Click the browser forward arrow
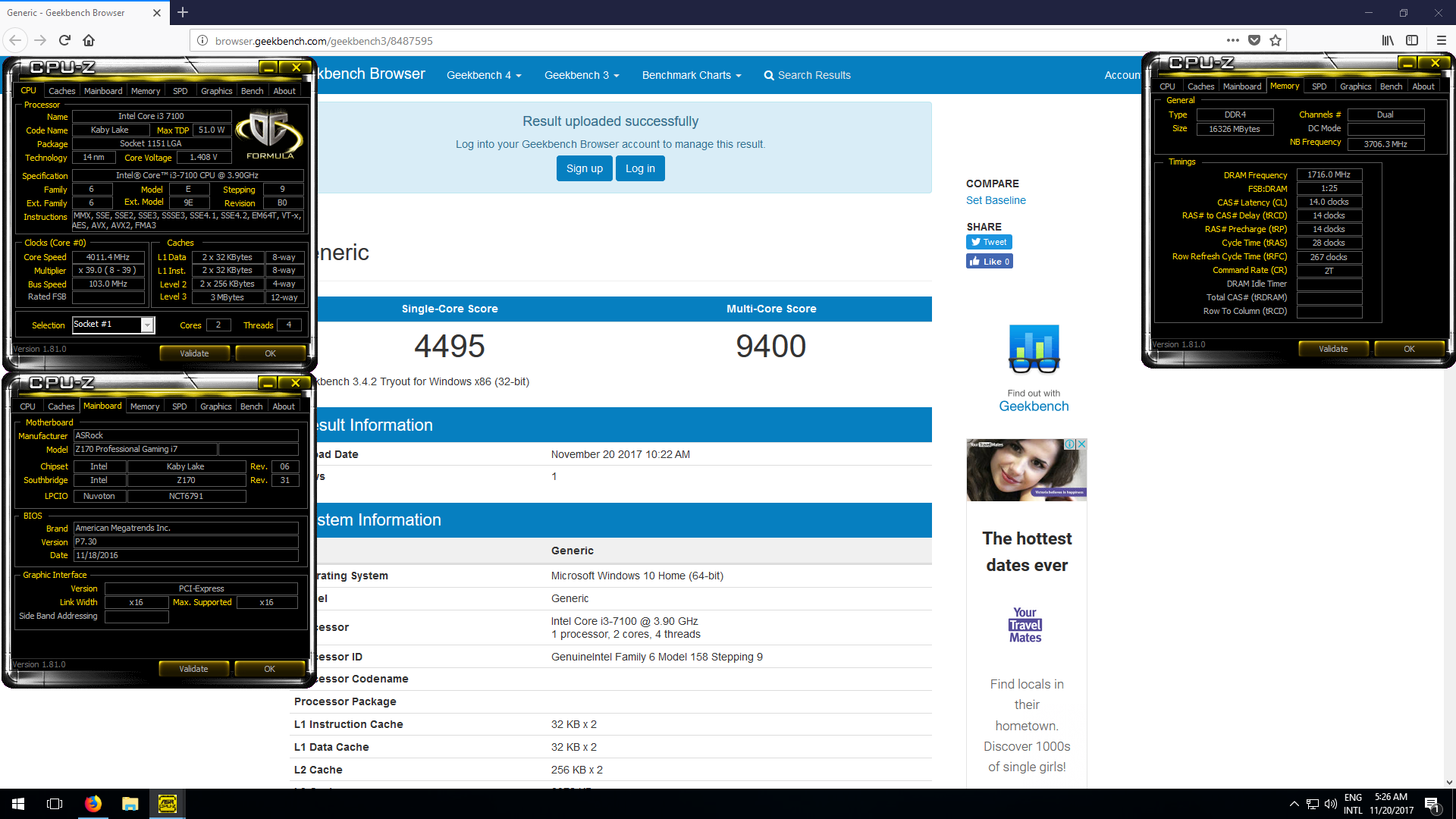This screenshot has width=1456, height=819. coord(40,40)
